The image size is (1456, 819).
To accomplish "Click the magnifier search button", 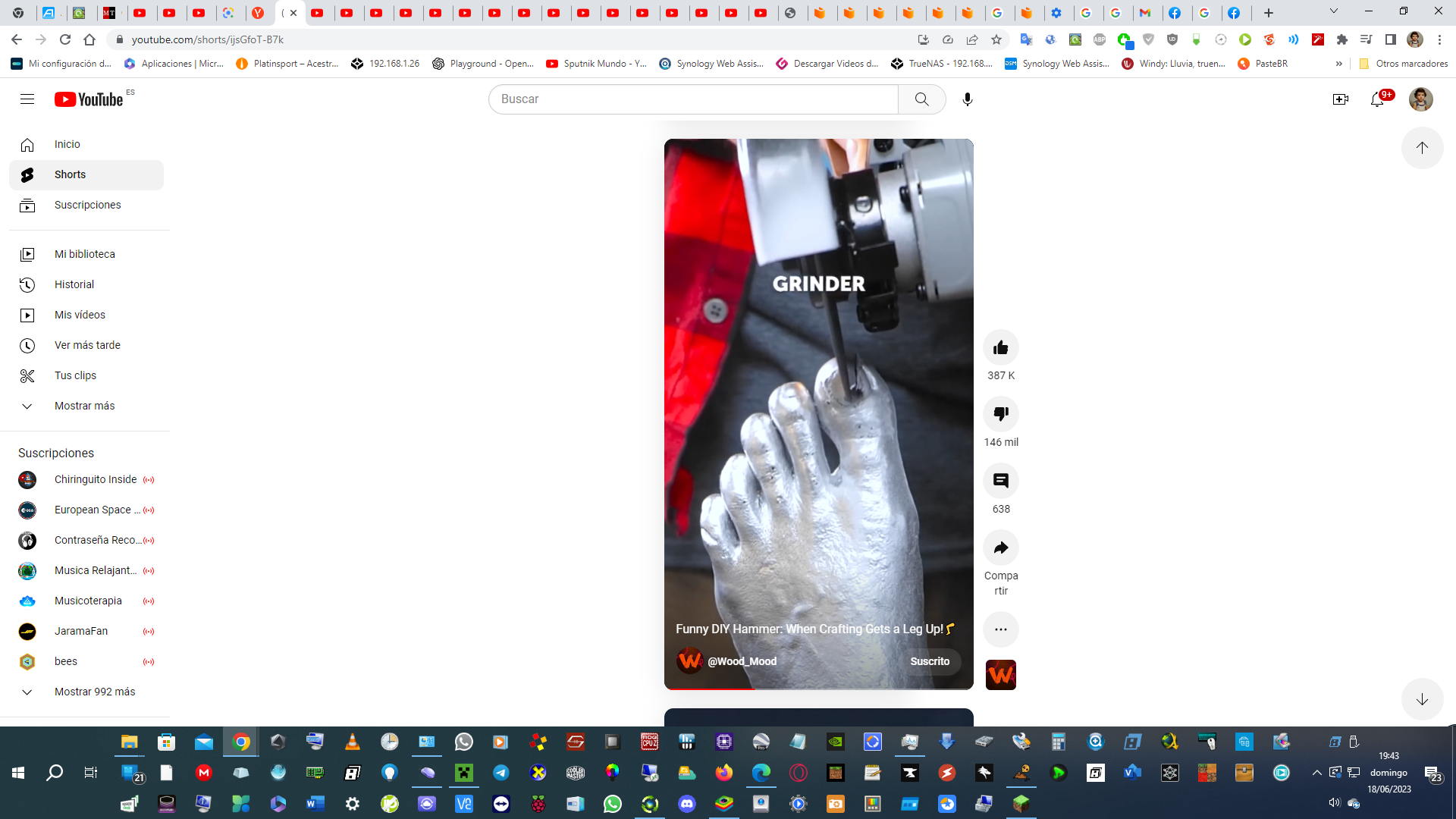I will pyautogui.click(x=921, y=99).
